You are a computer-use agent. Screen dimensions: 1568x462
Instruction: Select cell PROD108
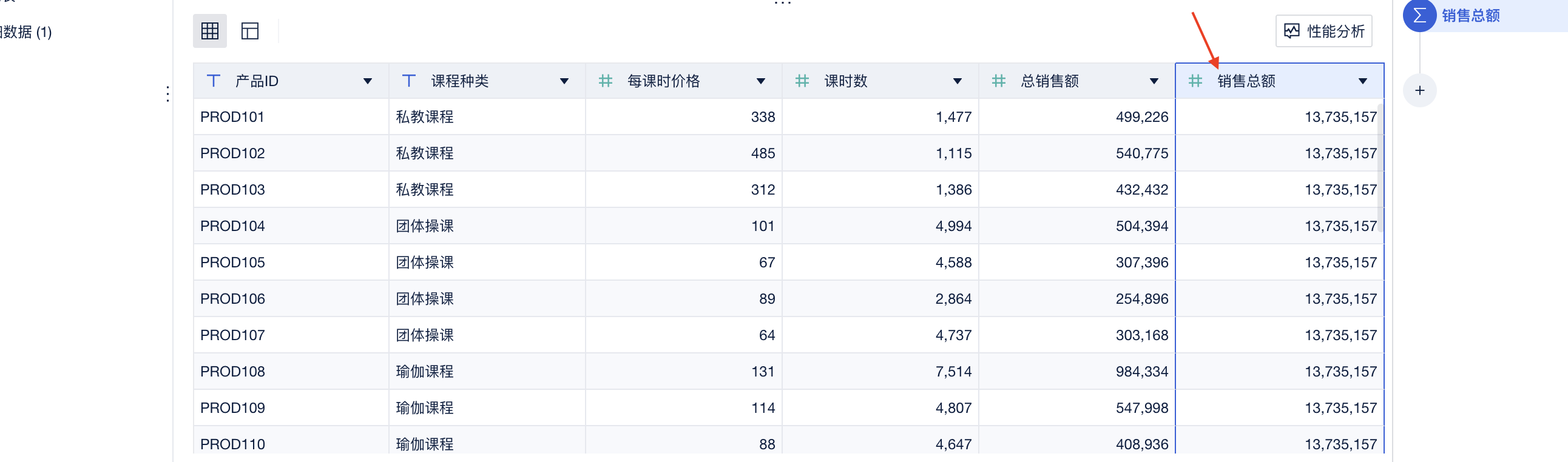(291, 372)
